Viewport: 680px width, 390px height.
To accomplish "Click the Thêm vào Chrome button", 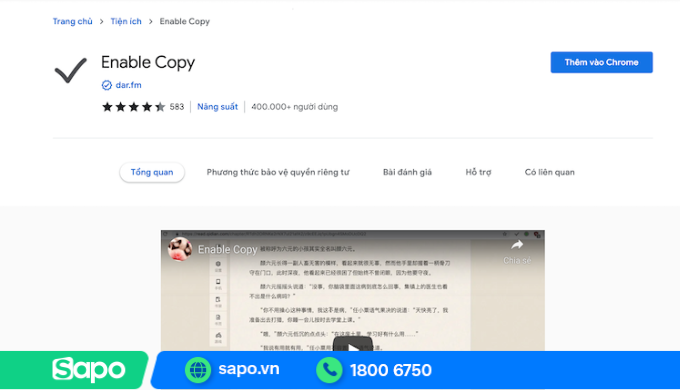I will [602, 62].
